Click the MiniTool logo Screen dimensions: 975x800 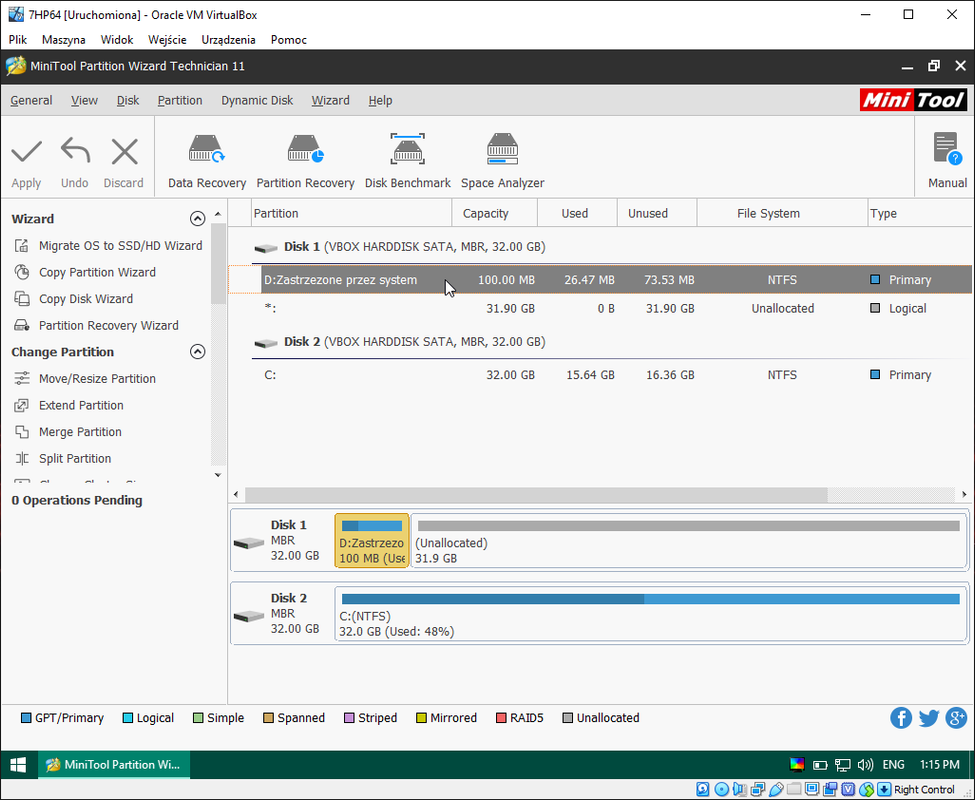pos(913,100)
